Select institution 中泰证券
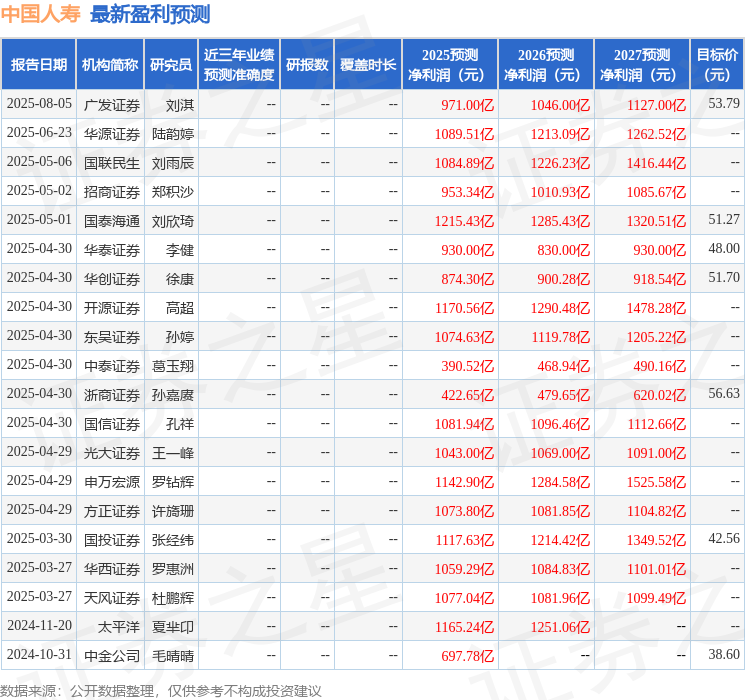This screenshot has width=745, height=700. 112,366
